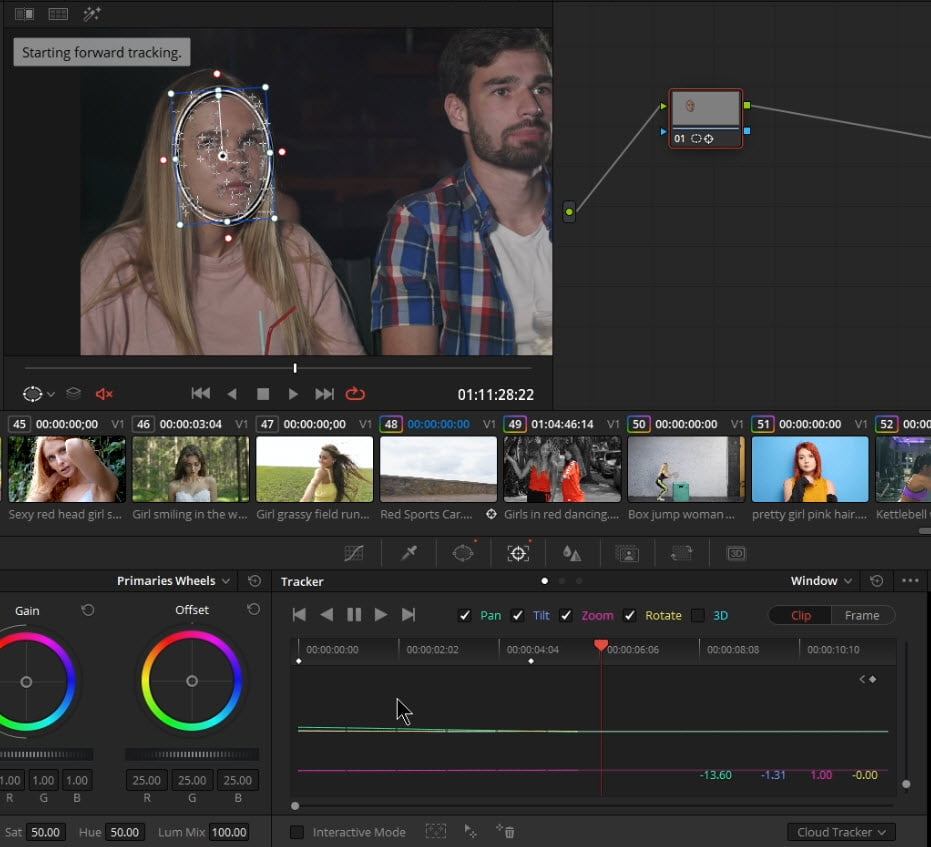Toggle the highlight magic wand

point(91,14)
